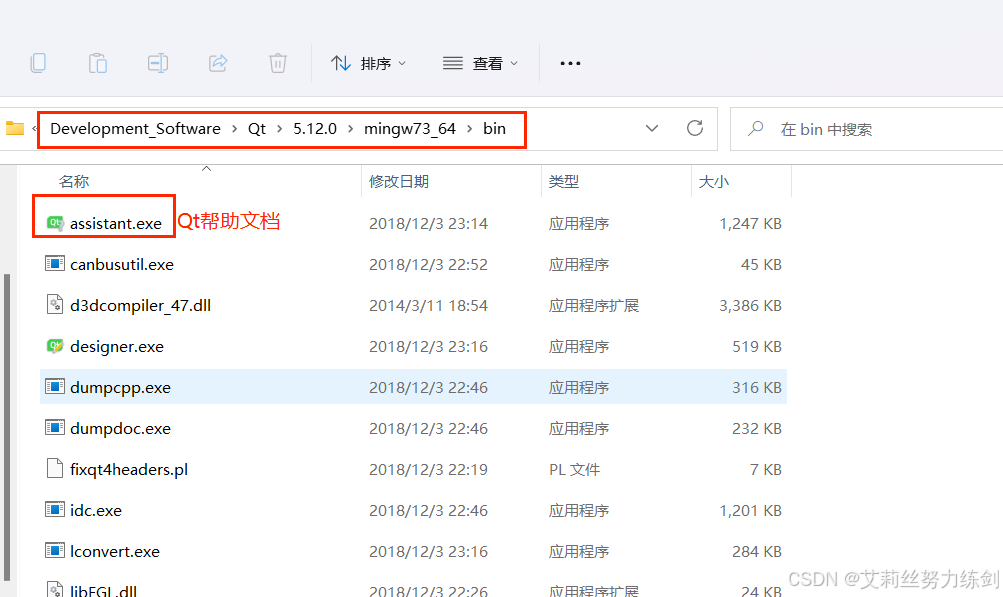The image size is (1003, 597).
Task: Expand chevron after Development_Software breadcrumb
Action: click(234, 129)
